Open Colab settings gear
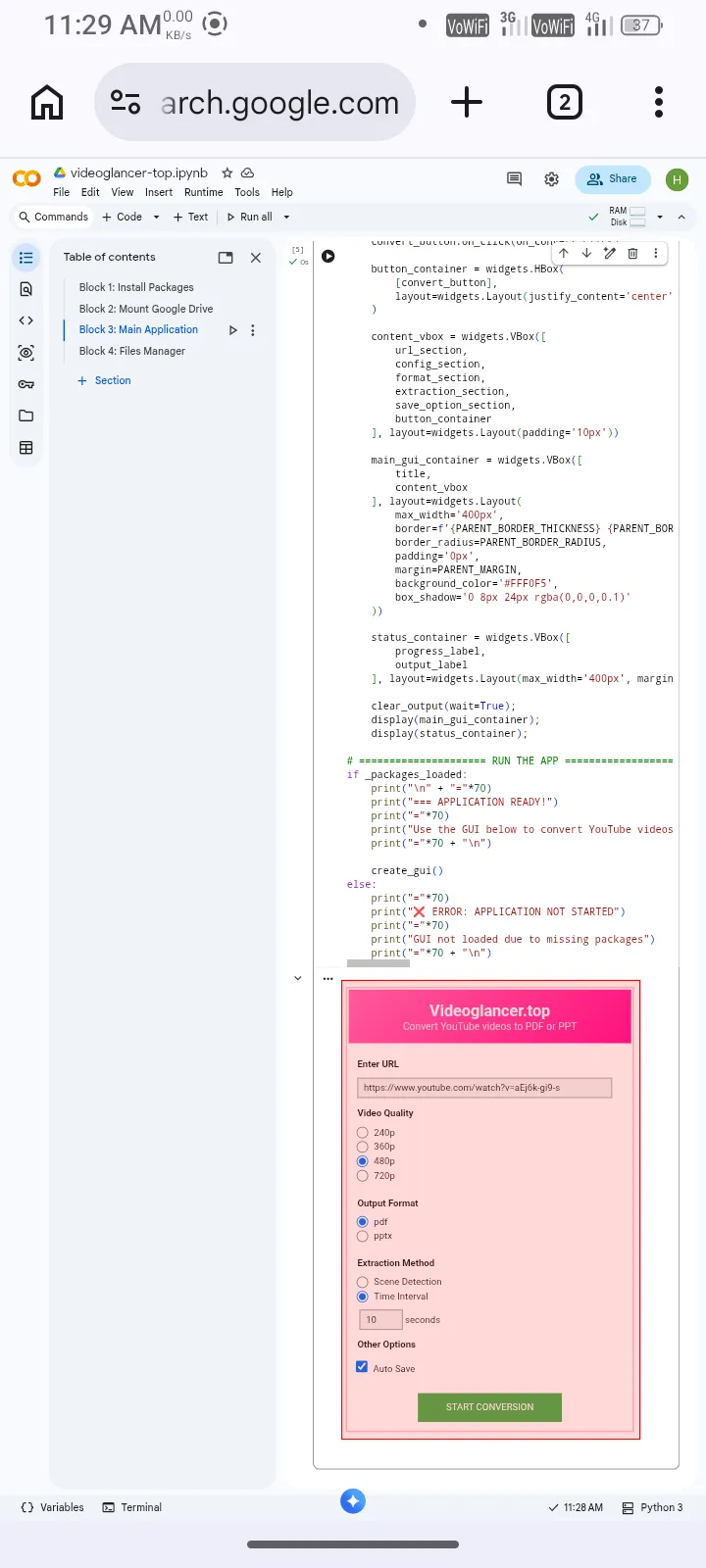 point(552,178)
